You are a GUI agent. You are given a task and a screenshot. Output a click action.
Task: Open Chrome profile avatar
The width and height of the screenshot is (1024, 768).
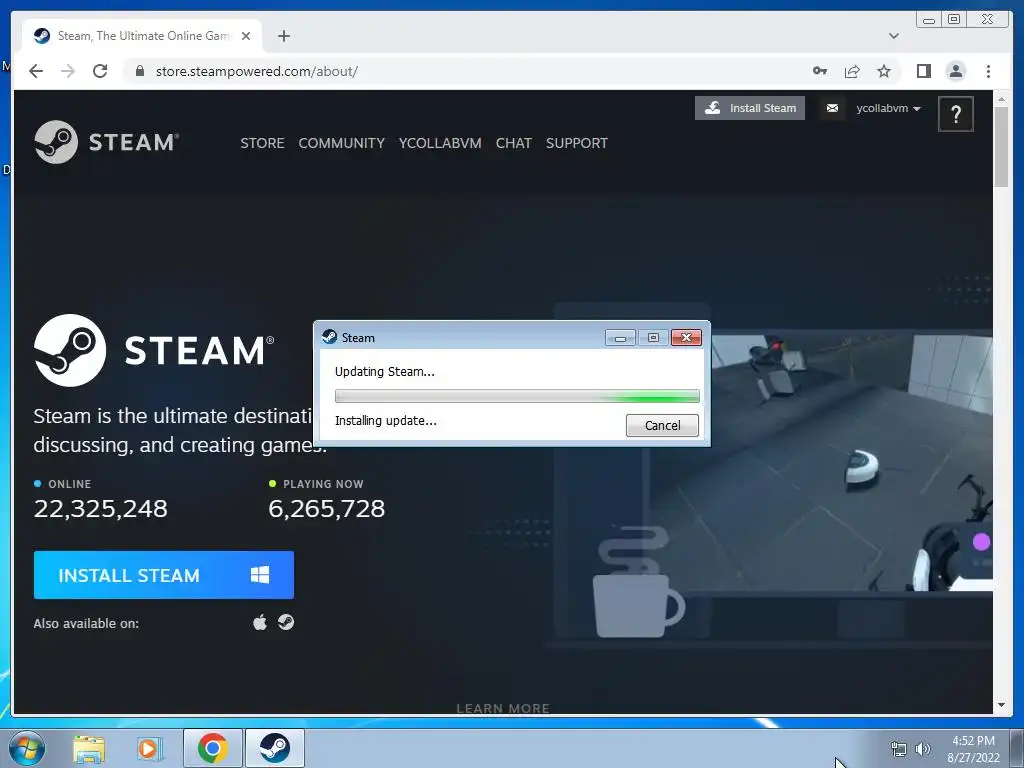955,71
